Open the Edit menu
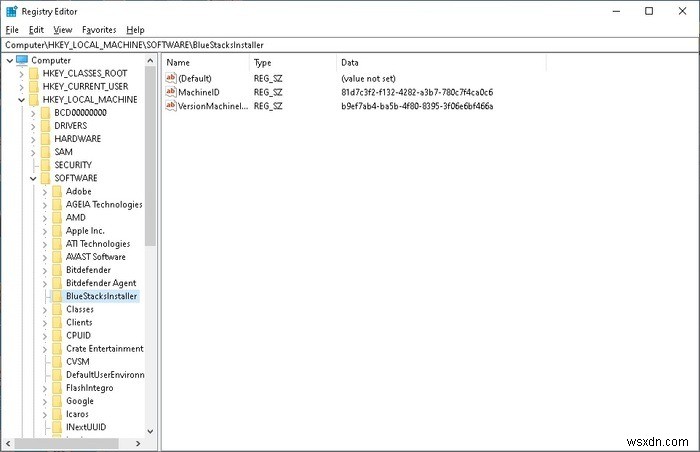The height and width of the screenshot is (452, 700). [36, 30]
